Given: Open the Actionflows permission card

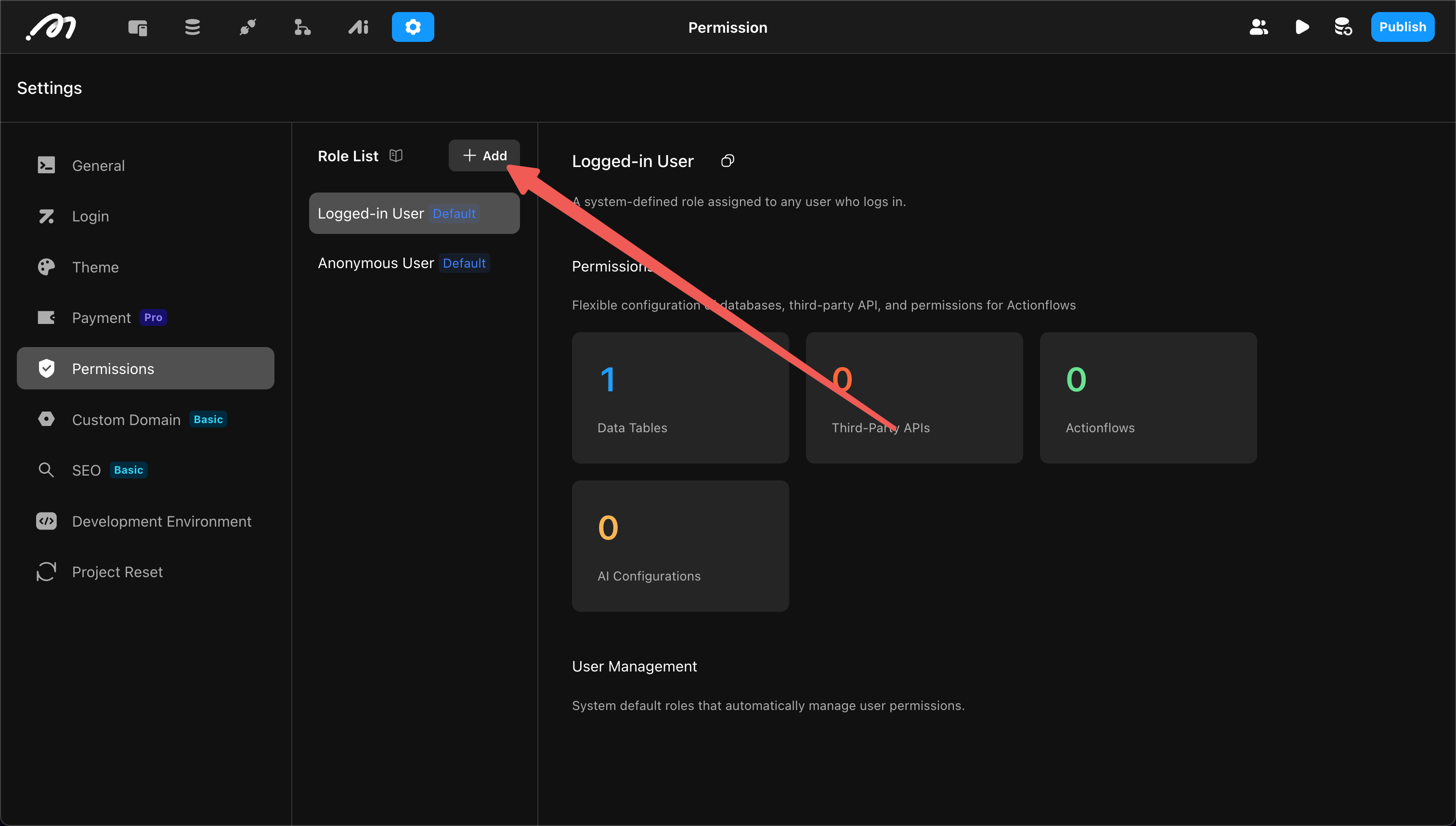Looking at the screenshot, I should click(1148, 398).
